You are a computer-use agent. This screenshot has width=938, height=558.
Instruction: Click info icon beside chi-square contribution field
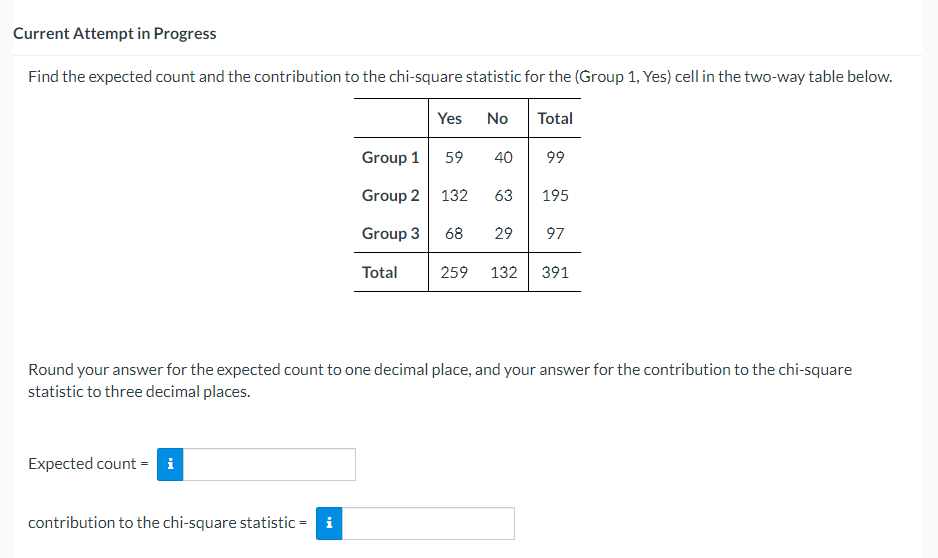[329, 523]
